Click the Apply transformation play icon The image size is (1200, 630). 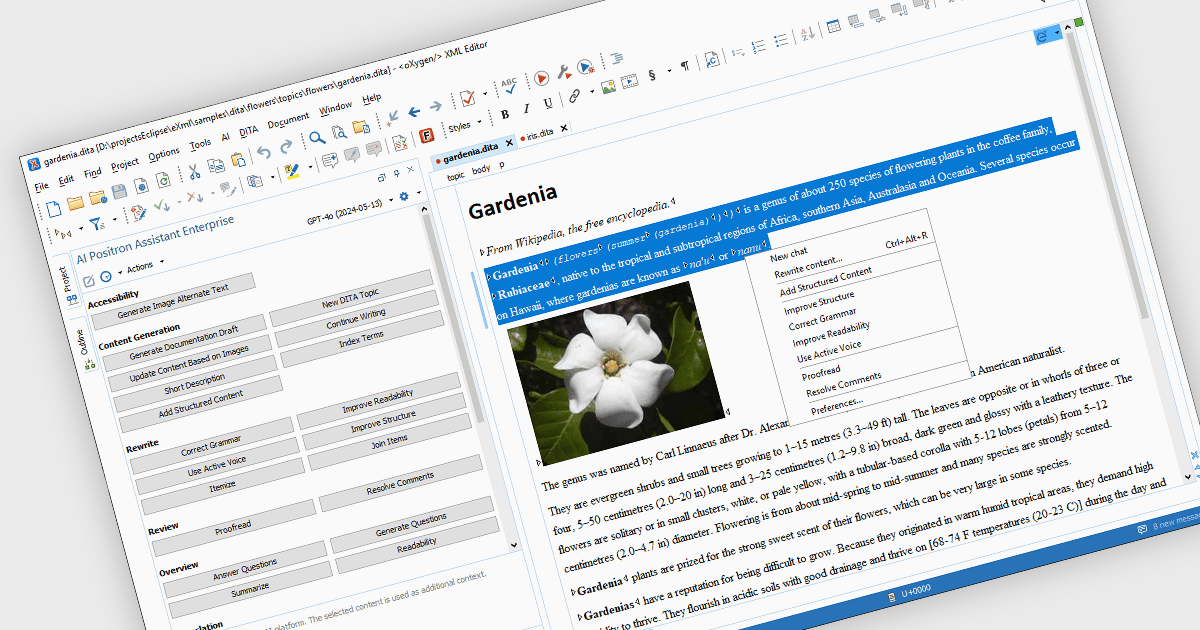click(541, 78)
